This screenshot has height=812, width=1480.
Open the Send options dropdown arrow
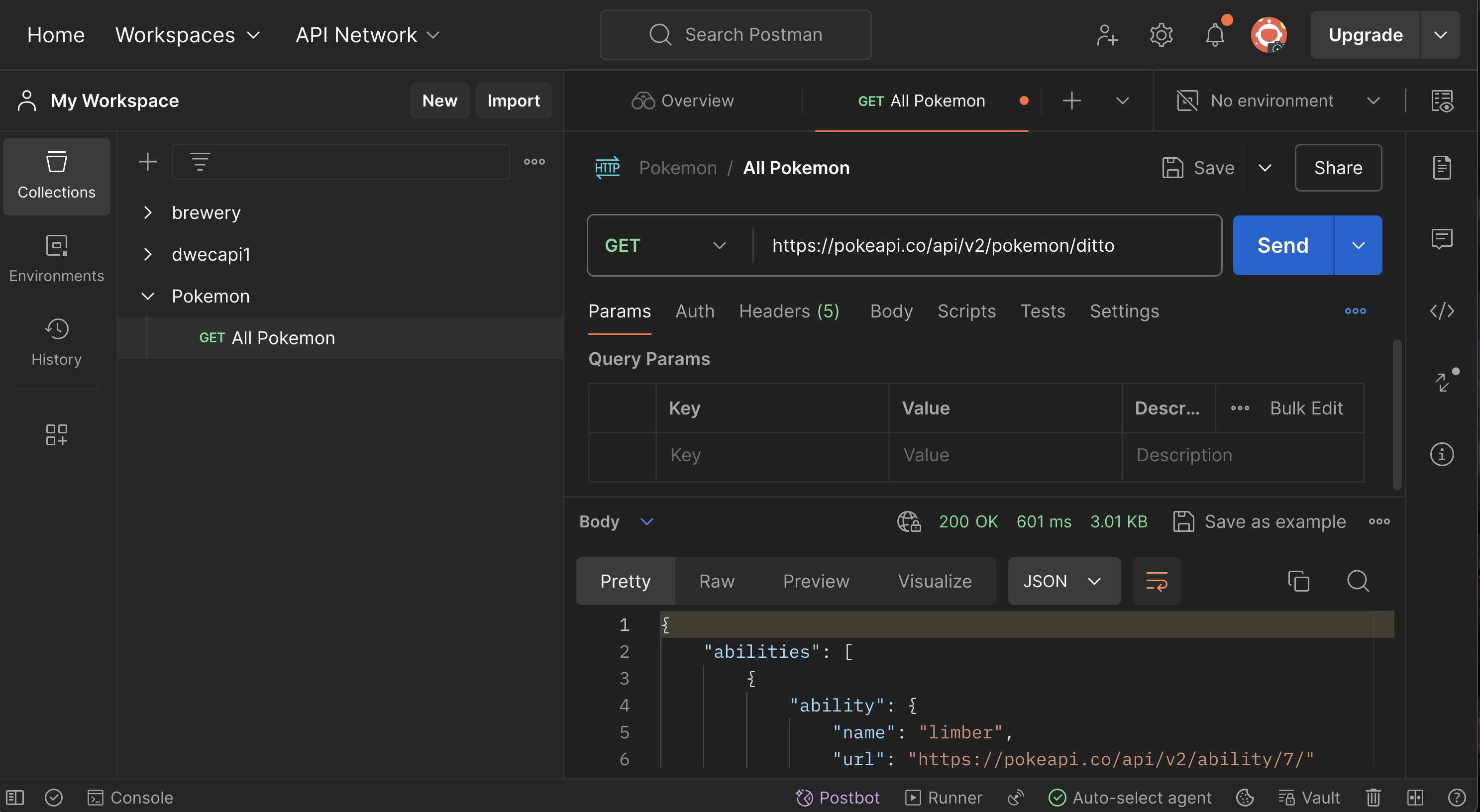pyautogui.click(x=1358, y=245)
